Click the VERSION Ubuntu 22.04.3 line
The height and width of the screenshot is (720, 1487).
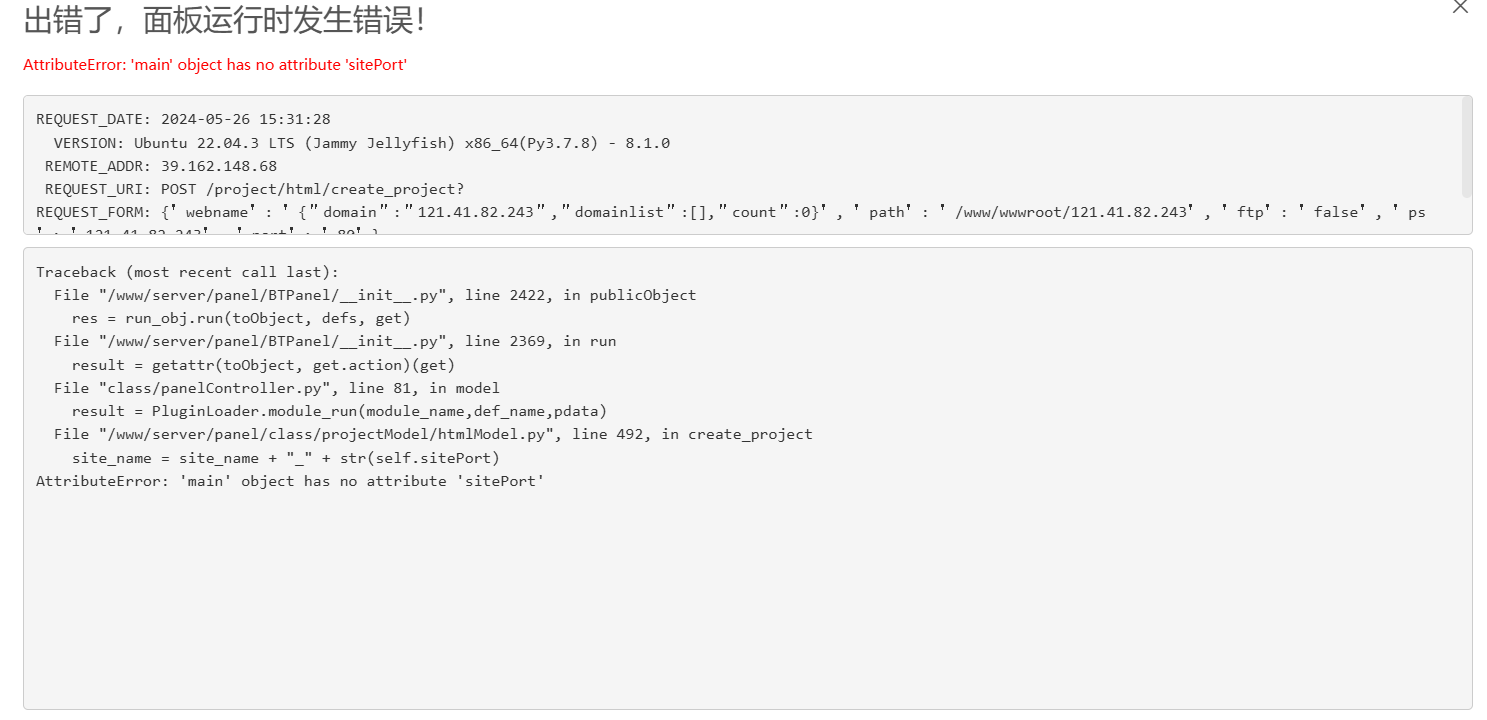coord(362,143)
